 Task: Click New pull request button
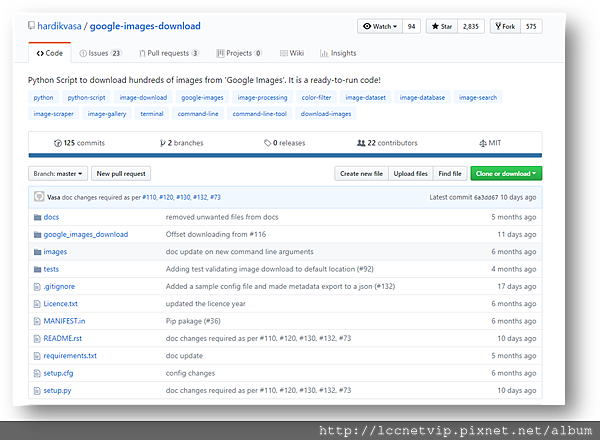[121, 174]
